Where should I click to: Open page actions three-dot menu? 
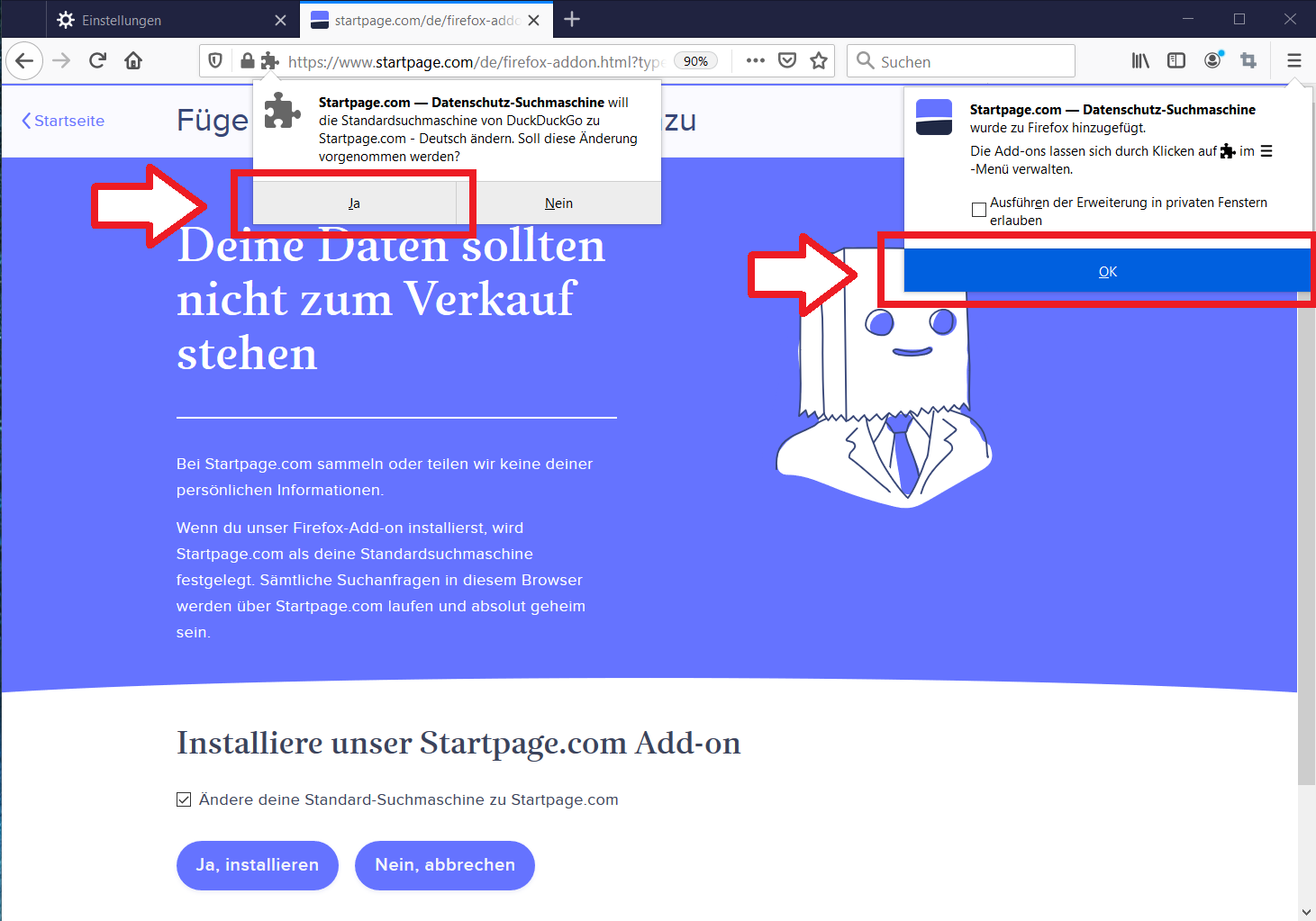pyautogui.click(x=755, y=61)
